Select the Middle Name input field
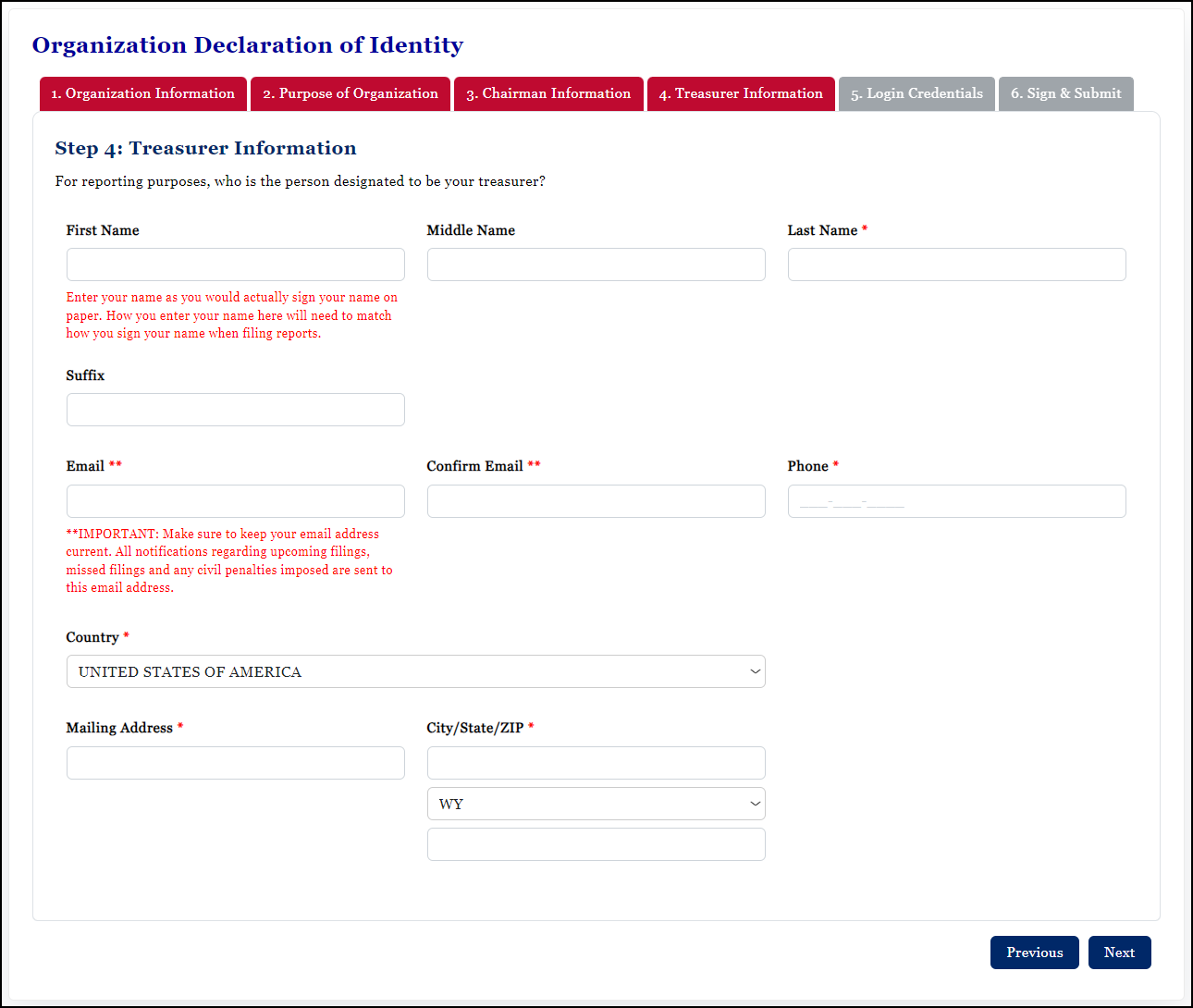 (x=596, y=264)
